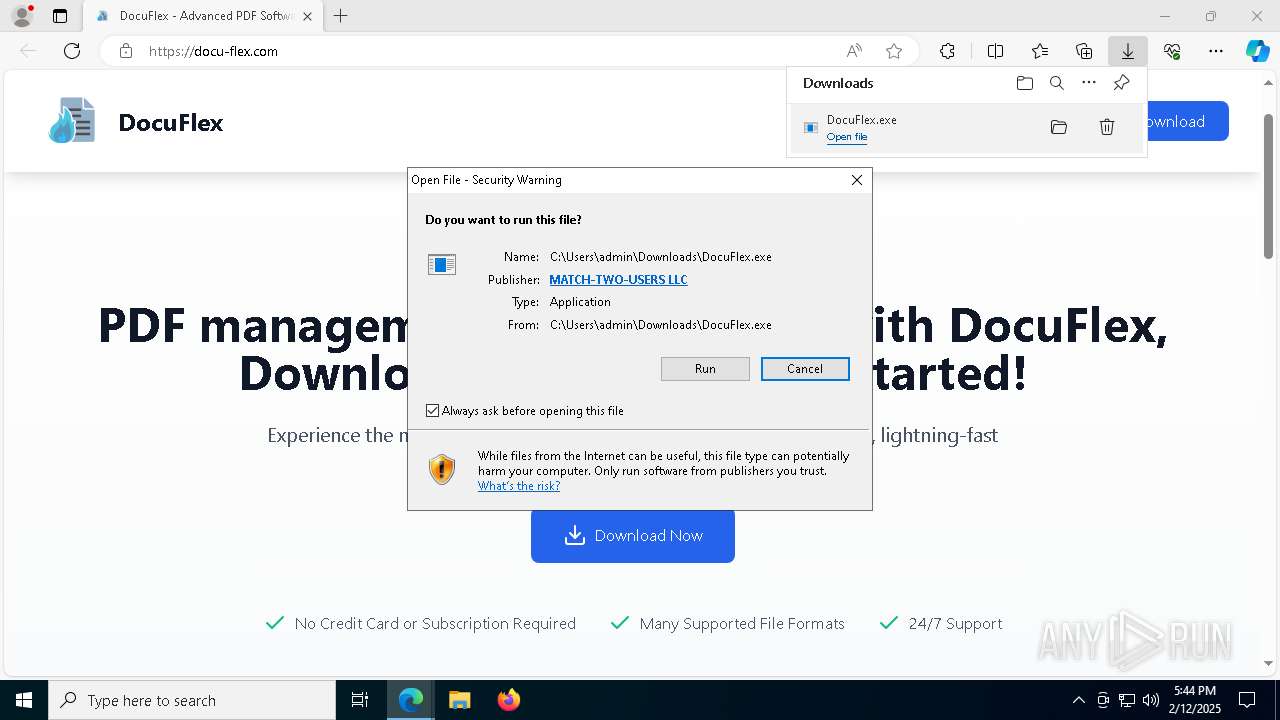
Task: Close the Security Warning dialog
Action: coord(857,180)
